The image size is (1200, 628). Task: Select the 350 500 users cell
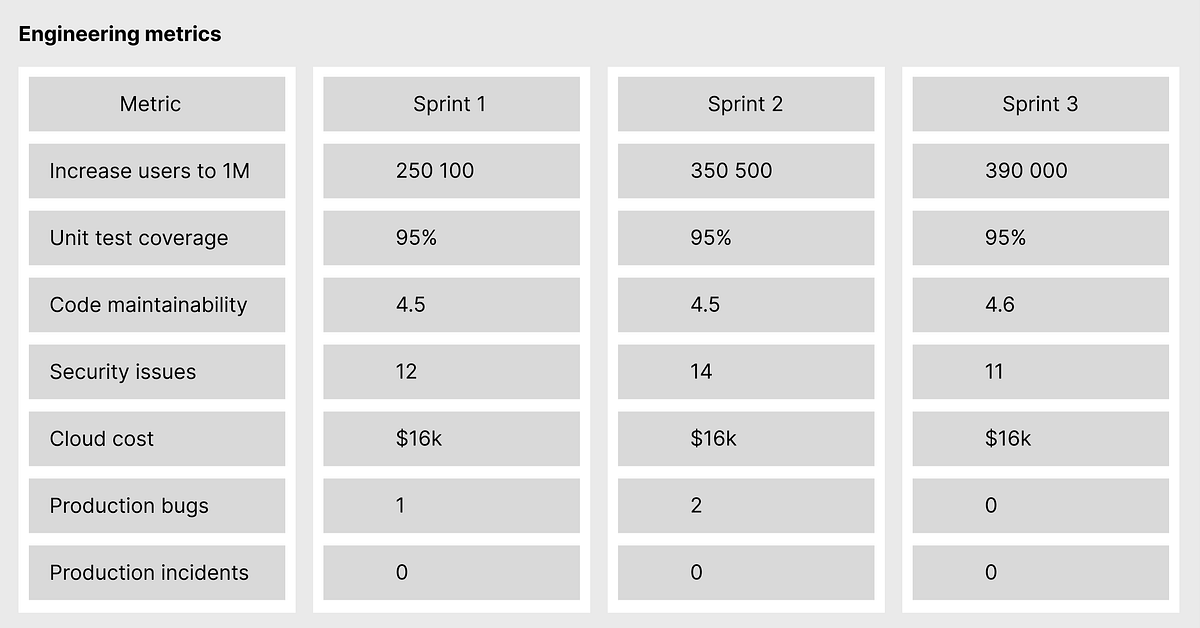coord(746,171)
